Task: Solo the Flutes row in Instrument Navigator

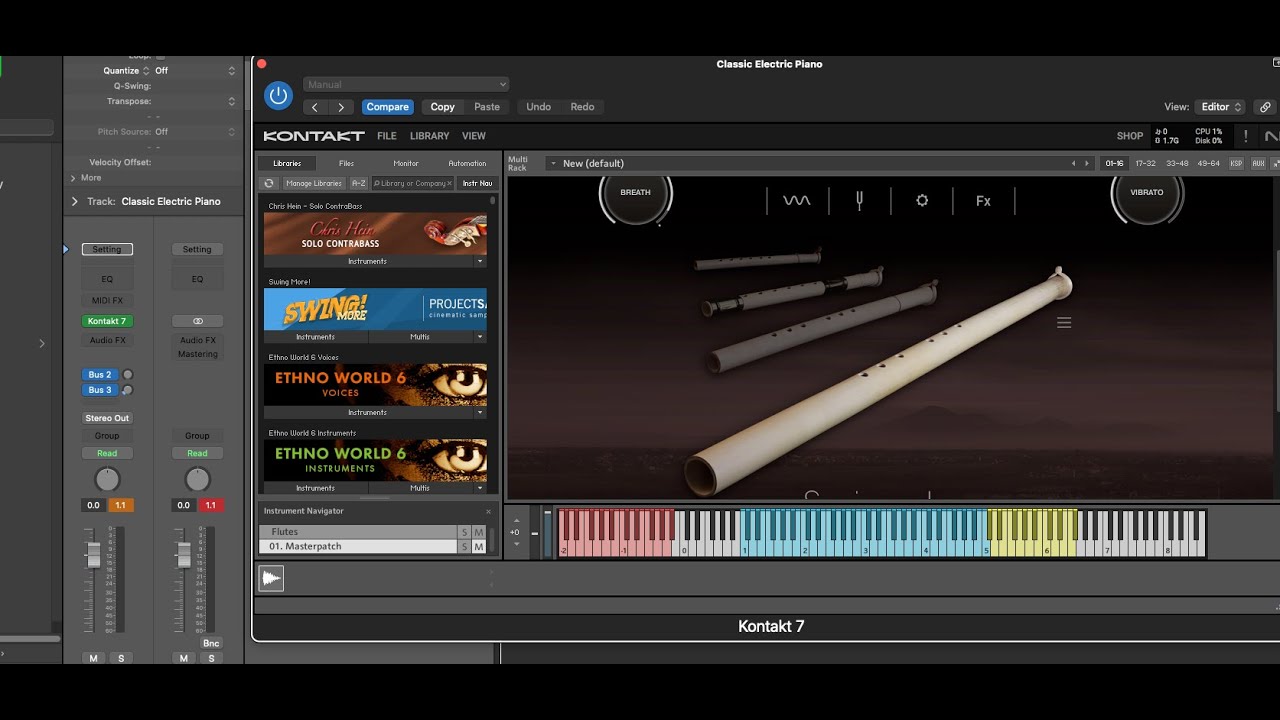Action: [x=464, y=532]
